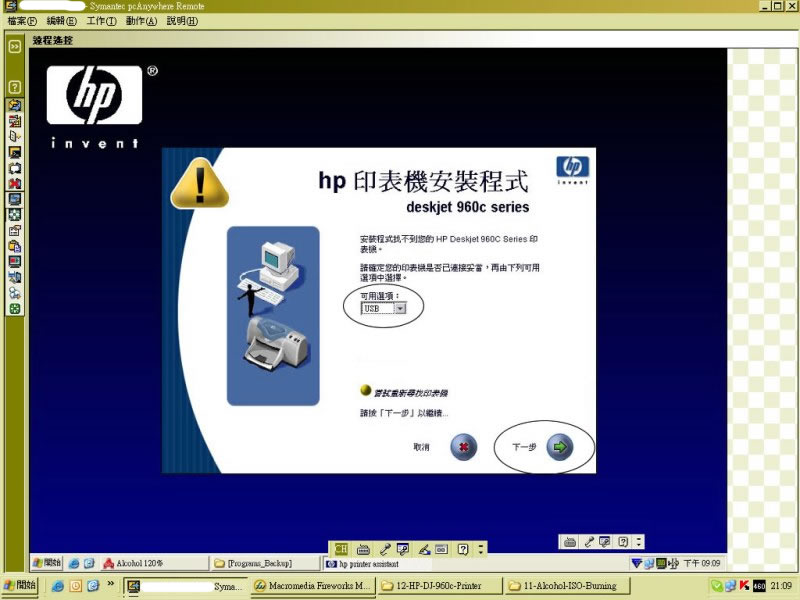Open the 動作(A) menu
This screenshot has height=600, width=800.
(141, 21)
